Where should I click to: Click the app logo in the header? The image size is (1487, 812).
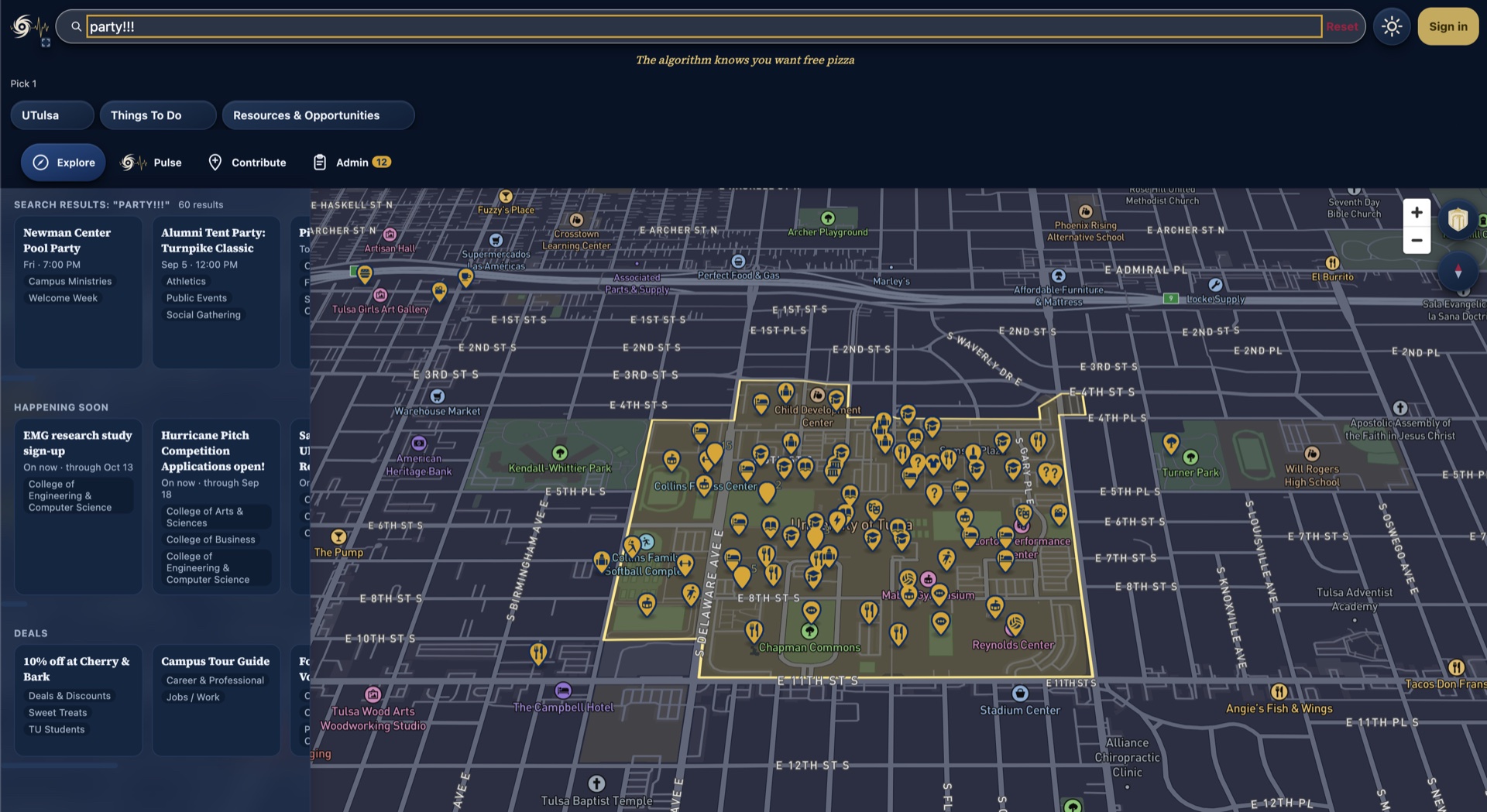[29, 27]
